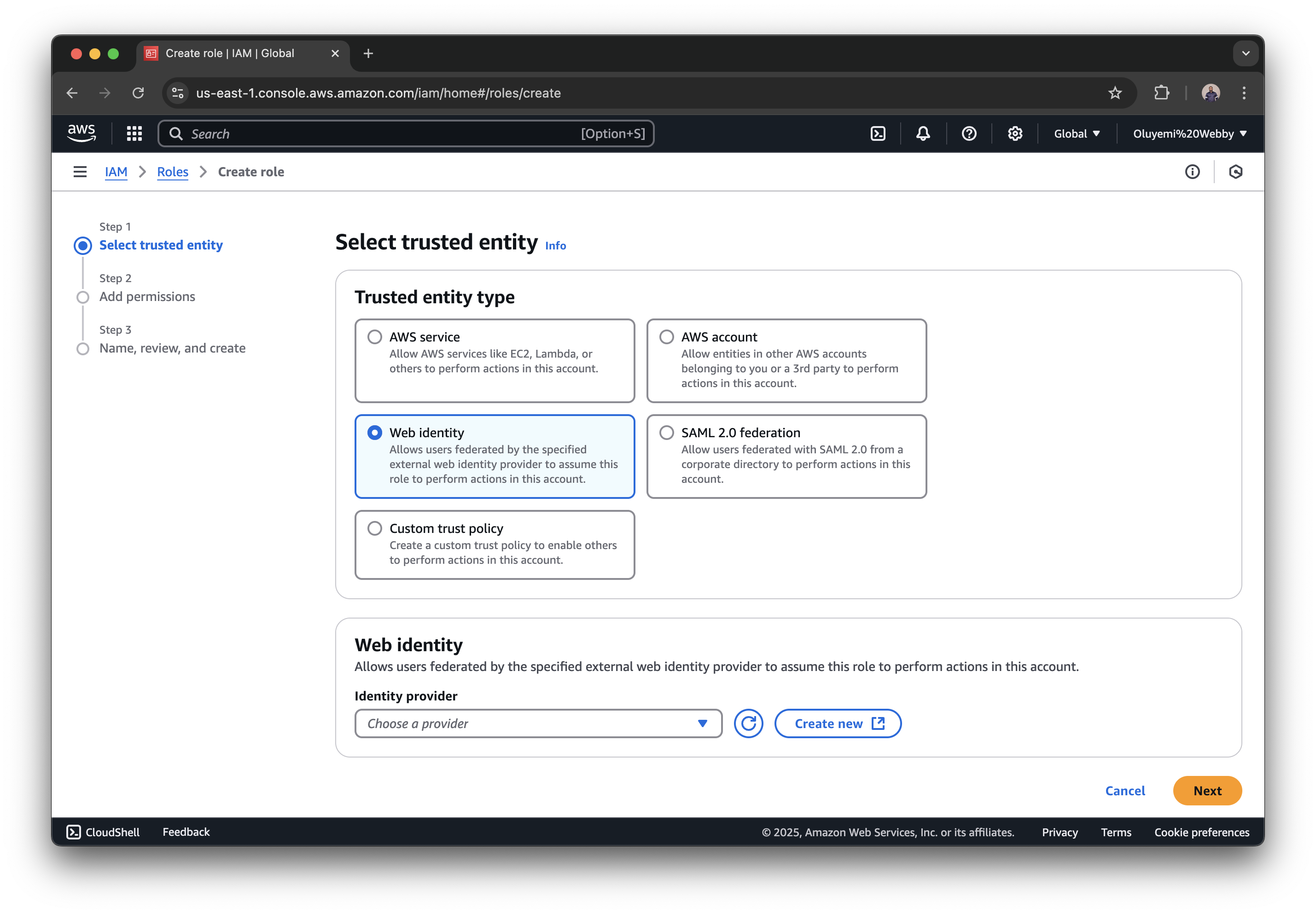Select SAML 2.0 federation option

coord(666,432)
